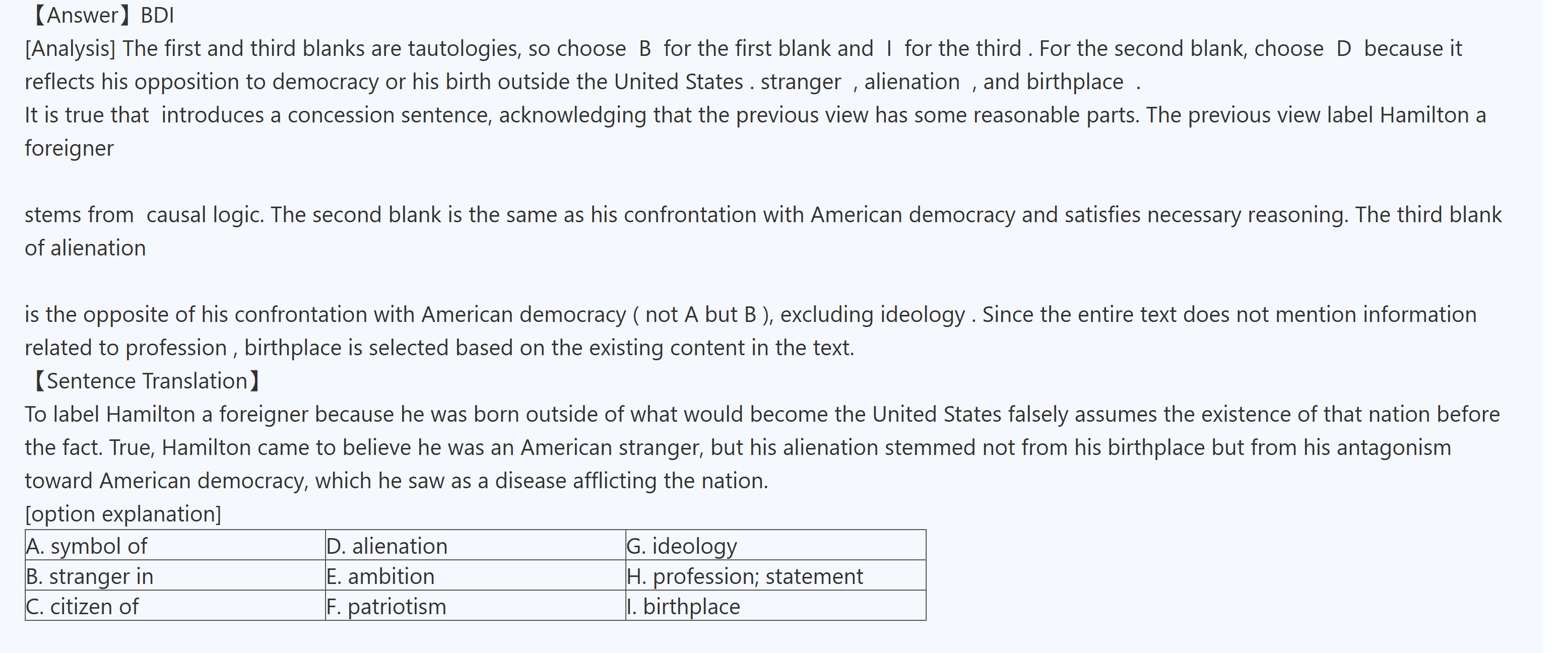Click the "stems from" text
This screenshot has height=653, width=1568.
79,215
